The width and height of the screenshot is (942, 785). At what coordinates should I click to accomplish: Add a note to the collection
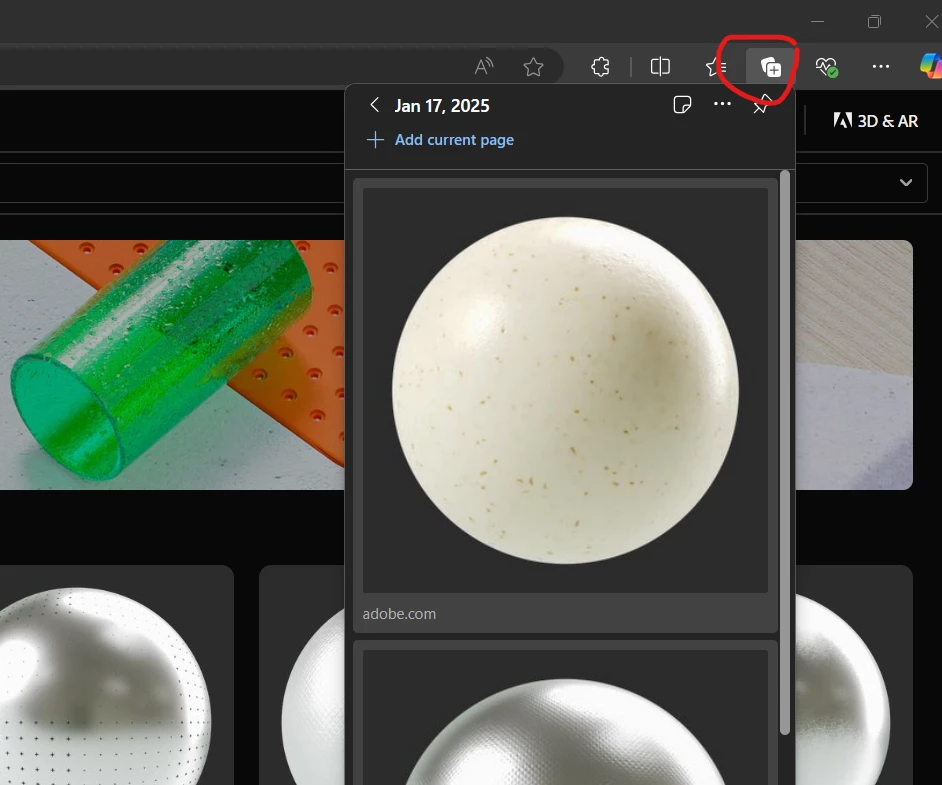(682, 105)
